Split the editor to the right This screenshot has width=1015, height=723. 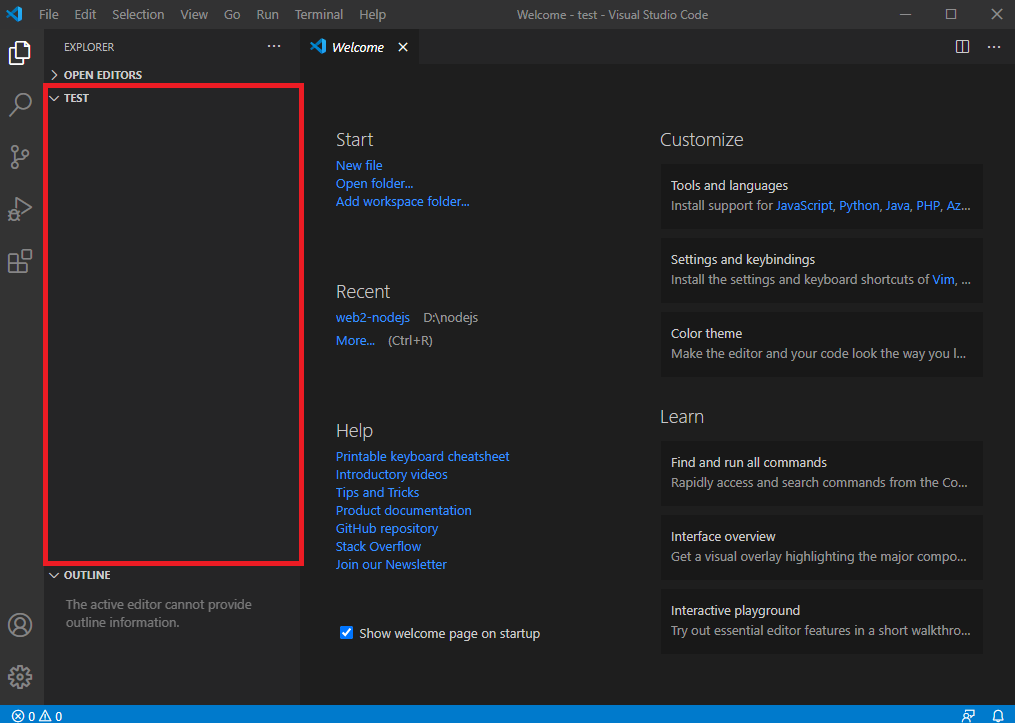pos(963,47)
